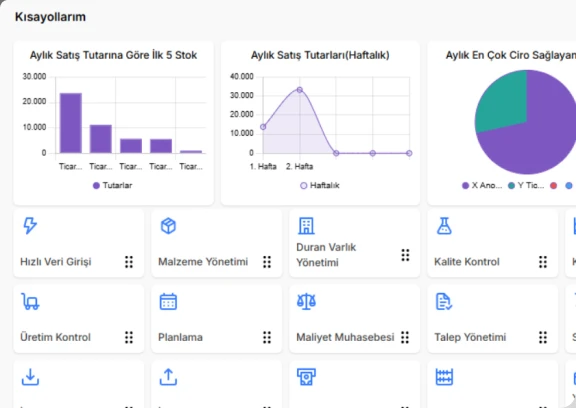Select the Maliyet Muhasebesi scales icon
This screenshot has width=576, height=408.
point(306,302)
